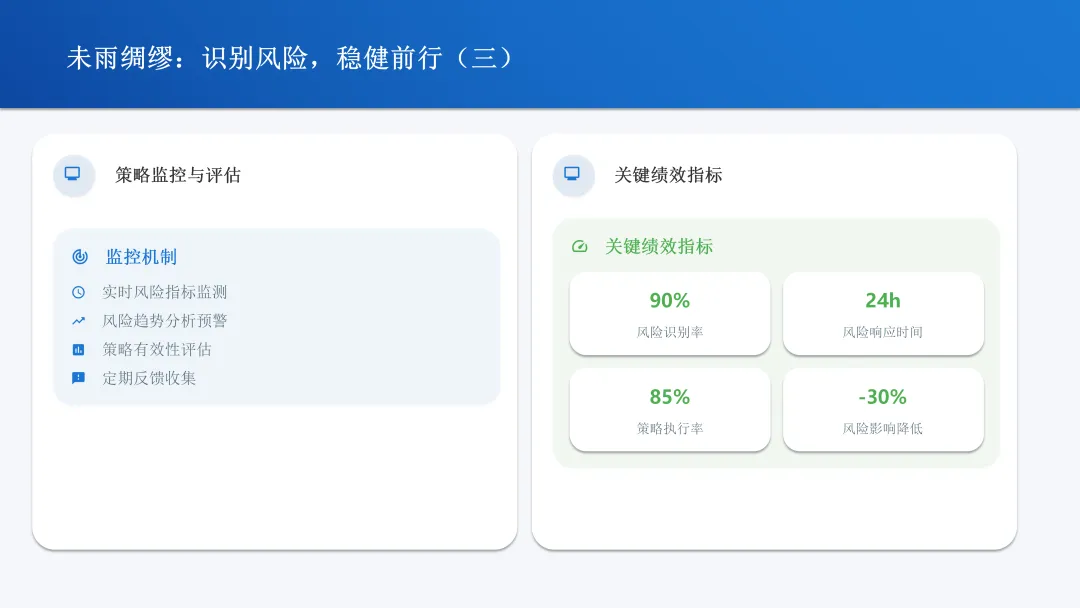The height and width of the screenshot is (608, 1080).
Task: Select the 风险趋势分析预警 list item text
Action: (165, 321)
